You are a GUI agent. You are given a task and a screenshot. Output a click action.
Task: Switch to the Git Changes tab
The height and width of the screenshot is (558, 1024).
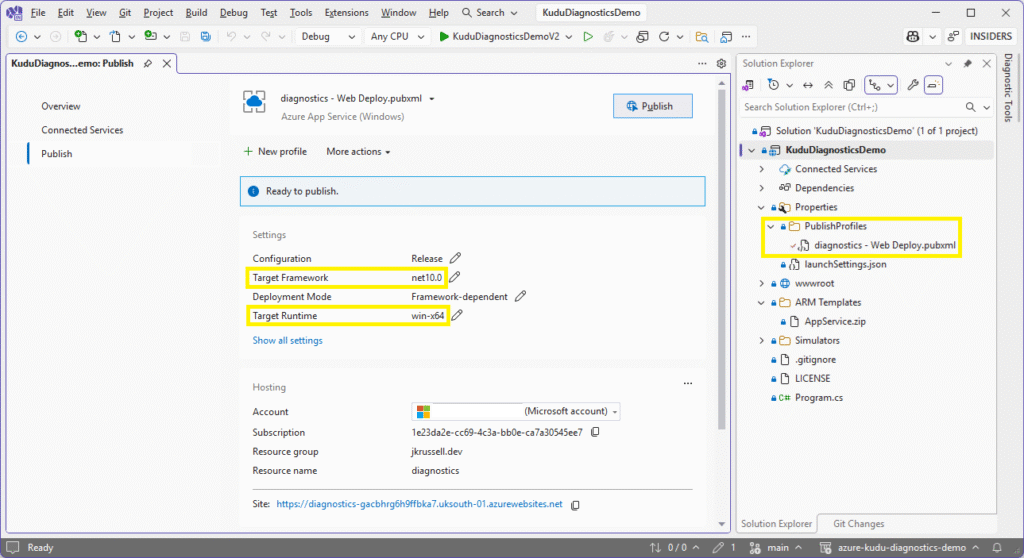[858, 524]
